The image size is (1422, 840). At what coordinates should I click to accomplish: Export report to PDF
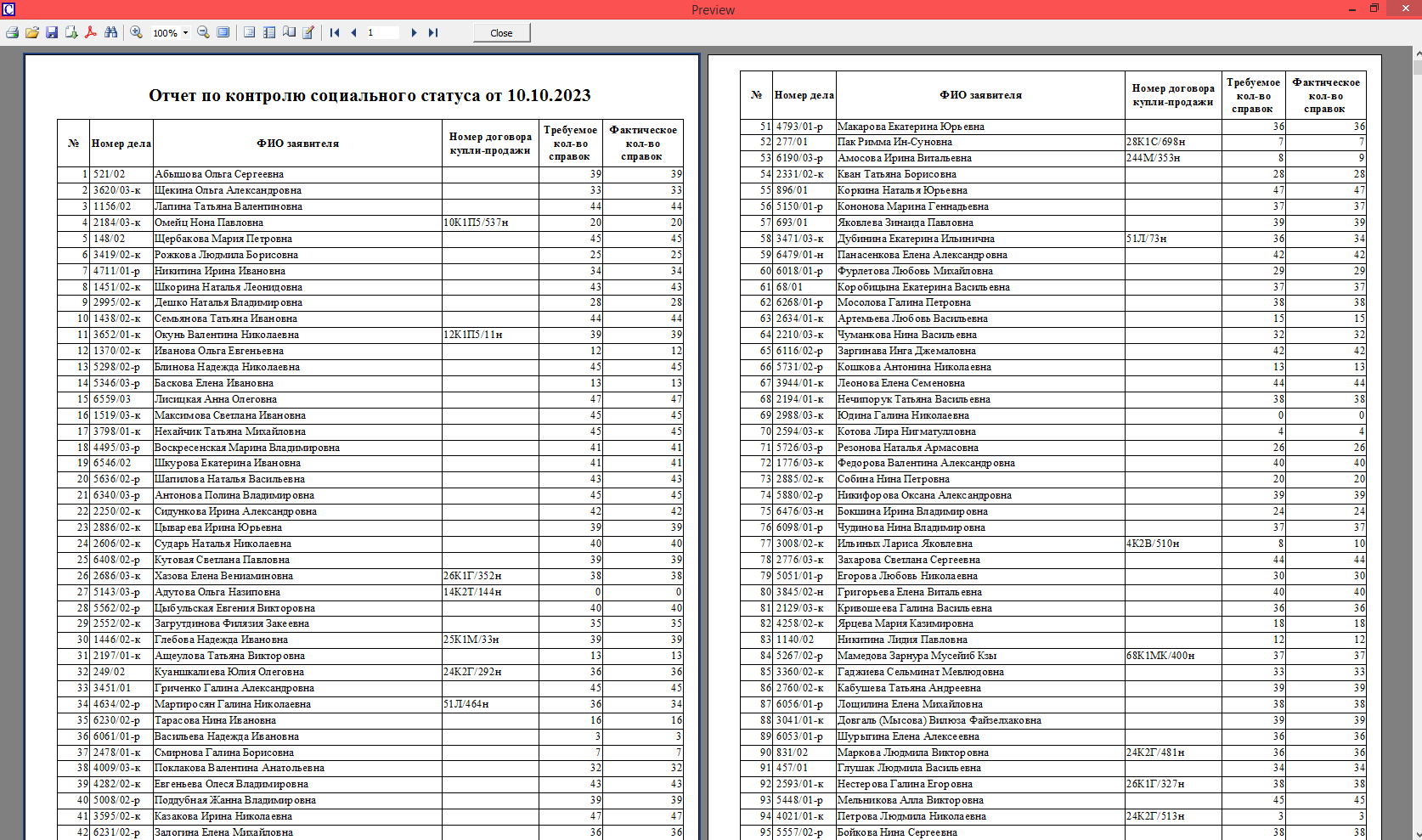(91, 33)
